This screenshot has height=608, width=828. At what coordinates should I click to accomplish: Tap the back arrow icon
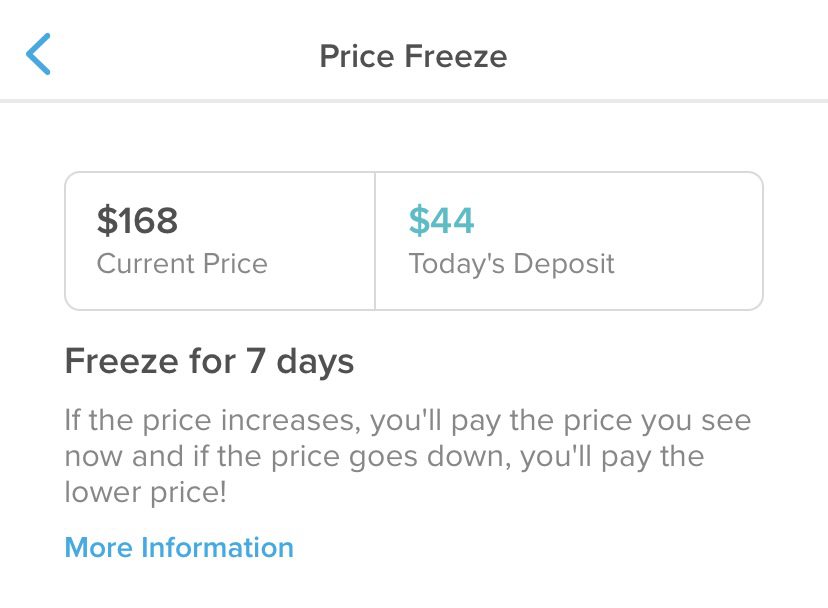coord(38,54)
